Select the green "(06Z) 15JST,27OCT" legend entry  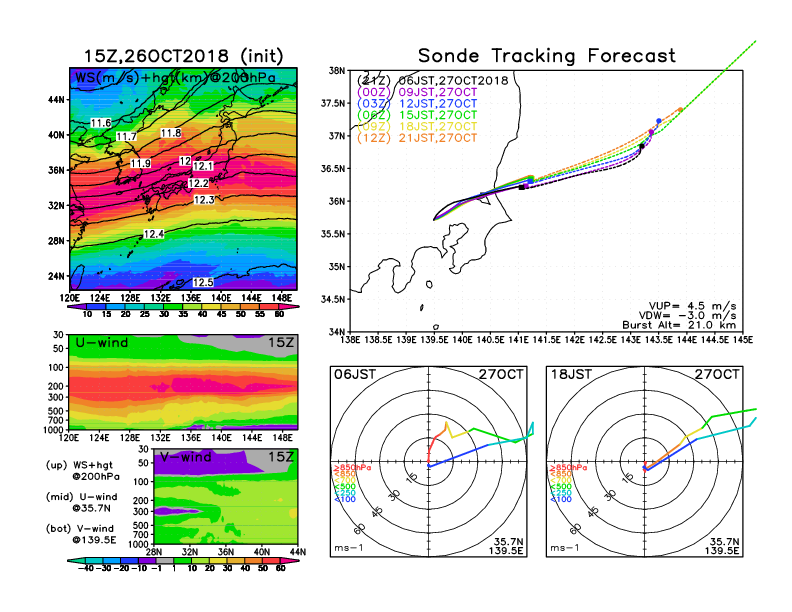(417, 115)
